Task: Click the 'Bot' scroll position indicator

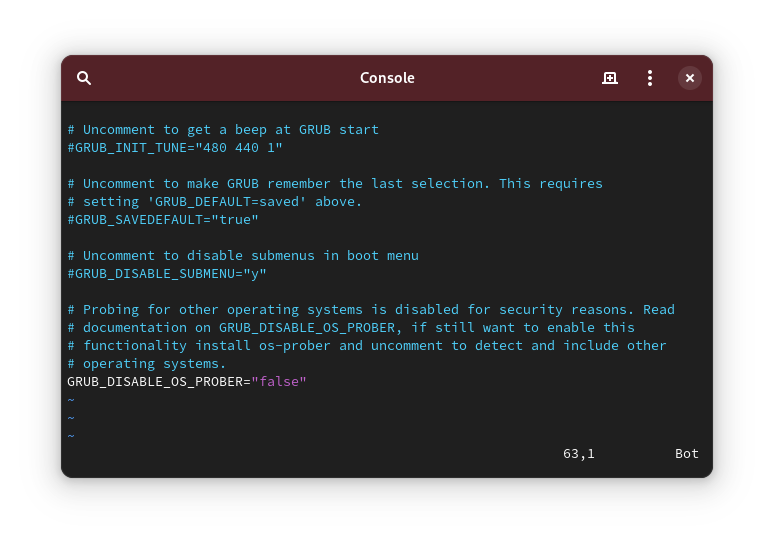Action: (687, 454)
